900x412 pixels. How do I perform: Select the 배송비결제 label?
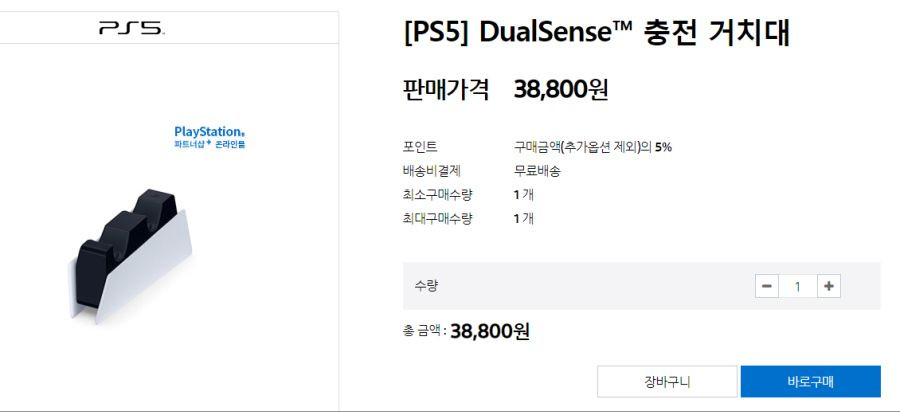432,171
